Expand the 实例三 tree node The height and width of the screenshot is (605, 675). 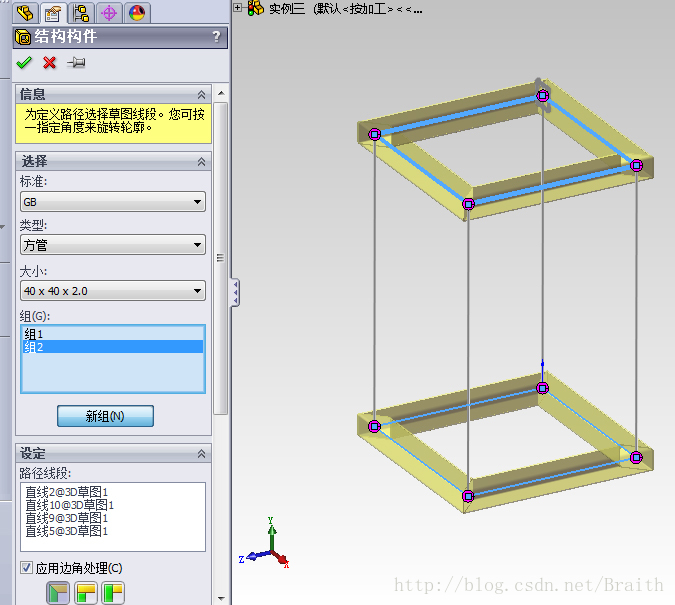pos(237,7)
